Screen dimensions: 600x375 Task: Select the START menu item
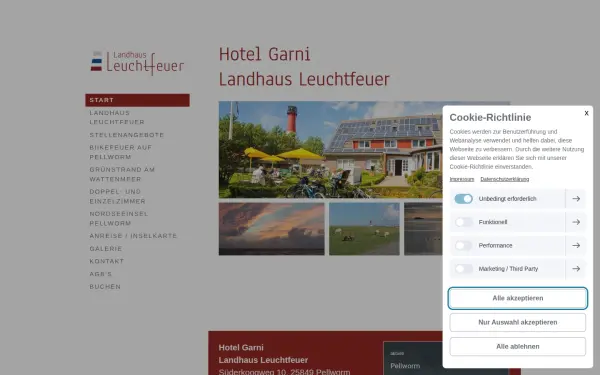click(137, 100)
